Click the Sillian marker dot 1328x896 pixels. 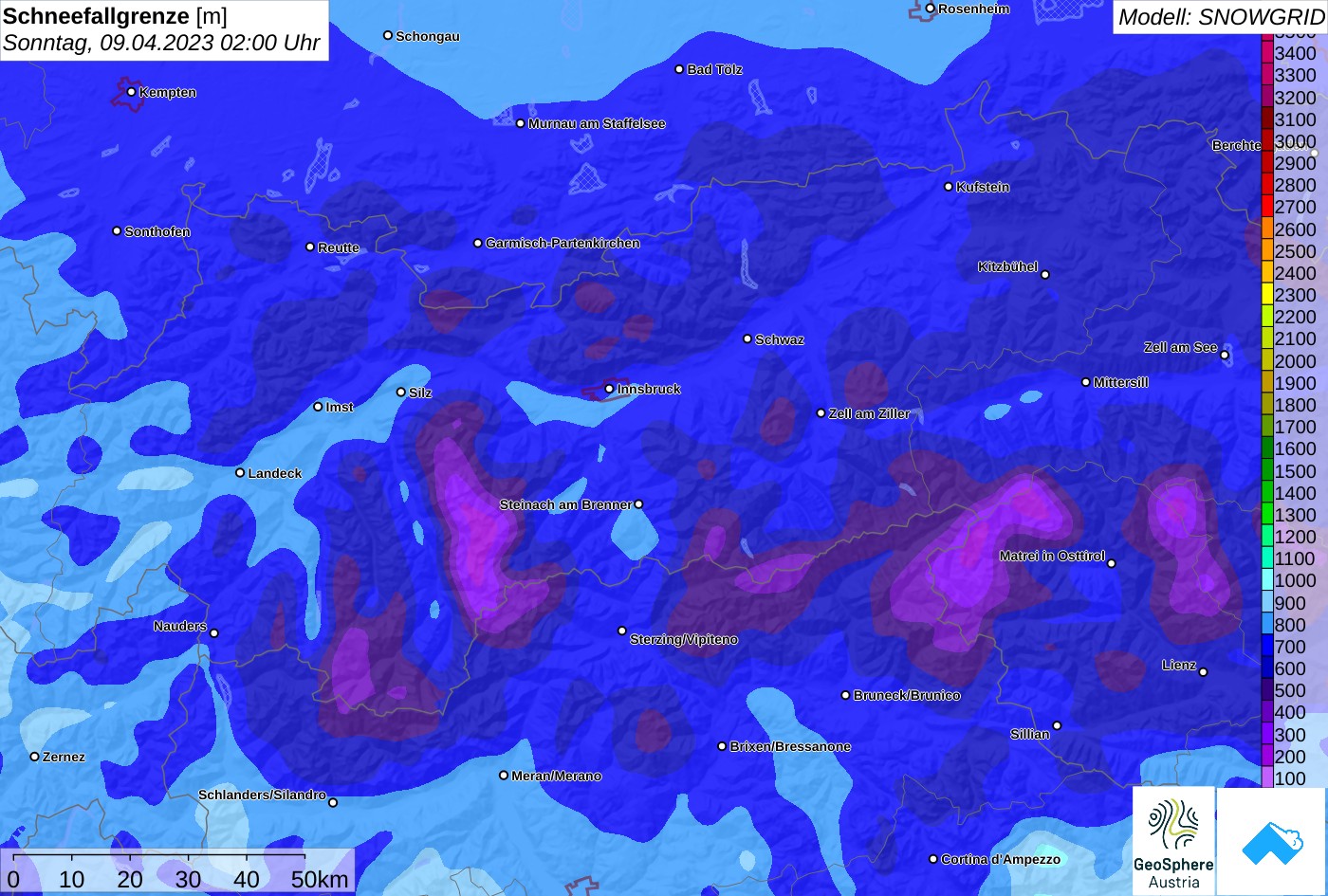tap(1057, 726)
